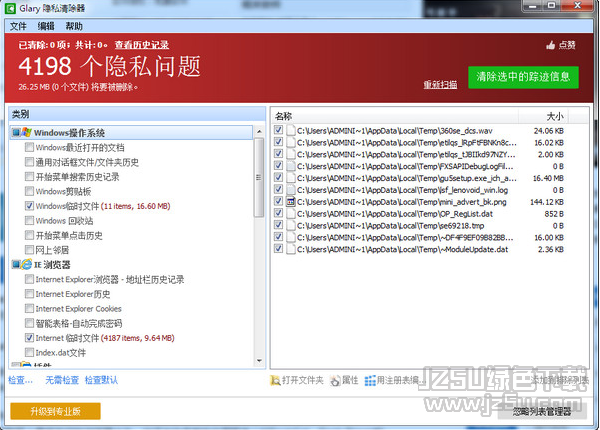Enable Windows最近打开的文档 checkbox
This screenshot has width=600, height=430.
(29, 147)
